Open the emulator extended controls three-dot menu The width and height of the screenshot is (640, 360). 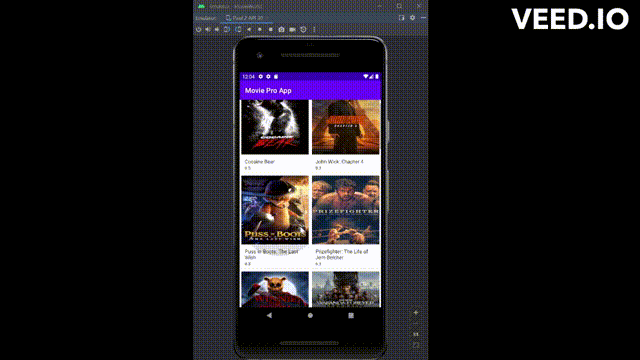(x=314, y=29)
